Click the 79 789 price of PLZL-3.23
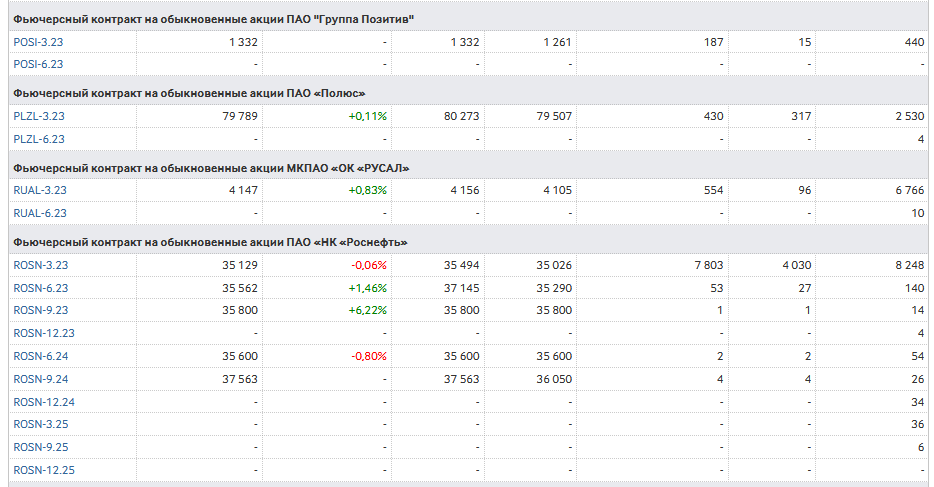The image size is (934, 487). point(240,116)
